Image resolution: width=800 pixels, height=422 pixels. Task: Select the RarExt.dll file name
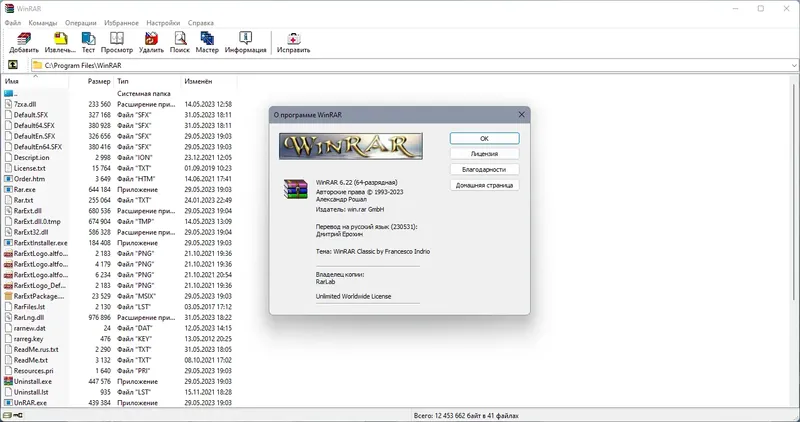pos(28,211)
